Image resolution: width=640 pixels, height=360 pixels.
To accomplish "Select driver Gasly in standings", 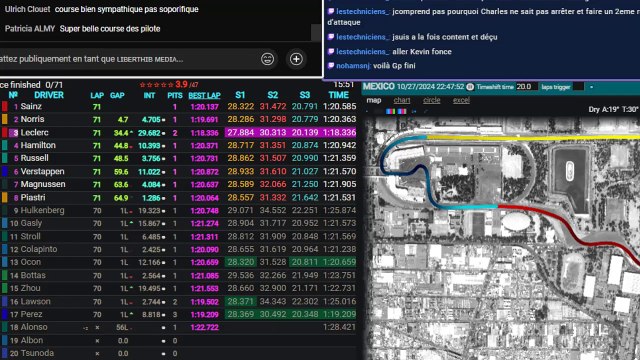I will (31, 223).
